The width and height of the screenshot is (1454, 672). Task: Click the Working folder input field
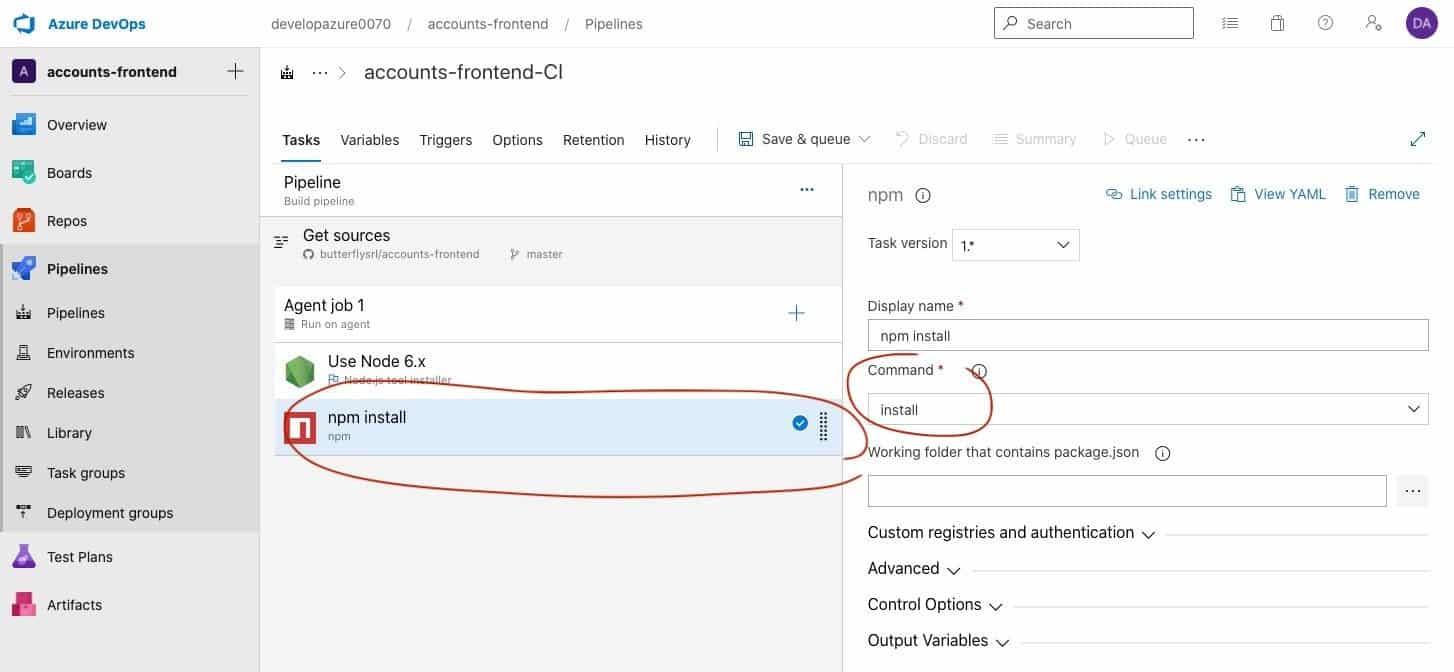pyautogui.click(x=1127, y=491)
